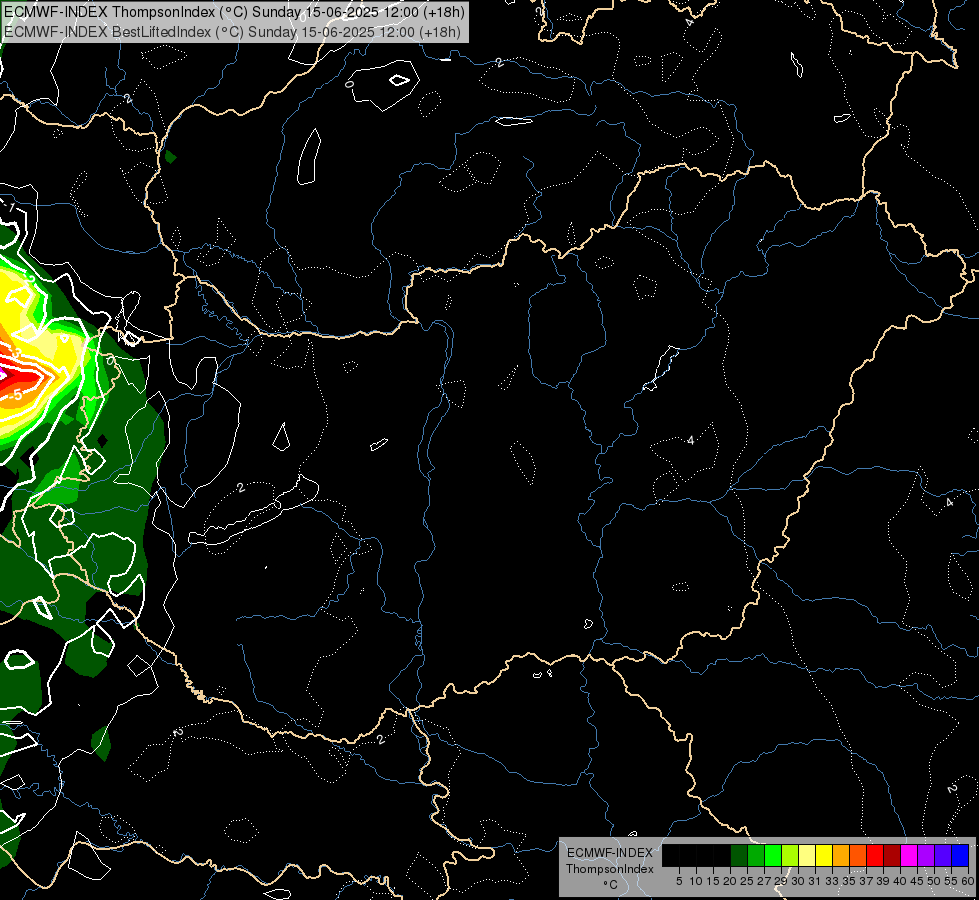Select the pale yellow 30–31 legend swatch
Viewport: 979px width, 900px height.
pos(807,855)
